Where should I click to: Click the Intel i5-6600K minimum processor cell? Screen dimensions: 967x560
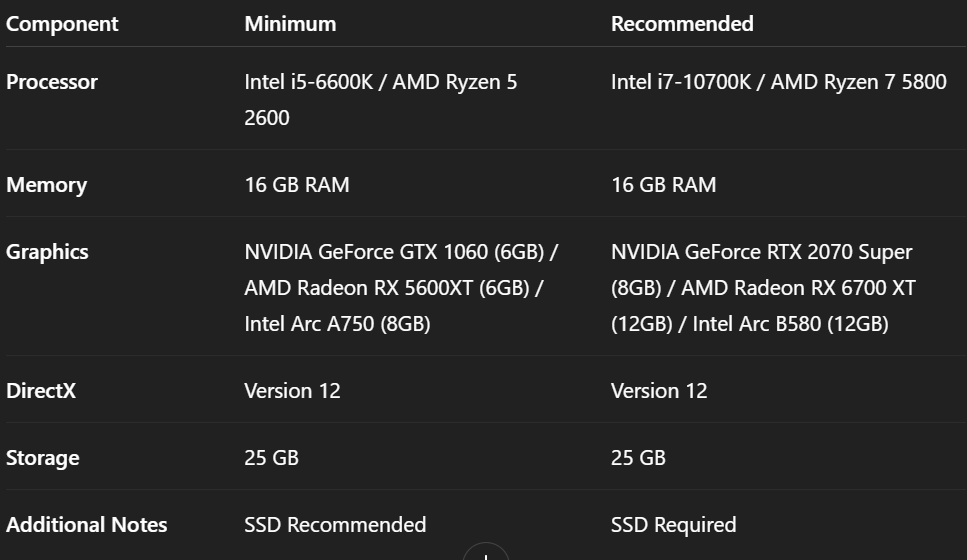(380, 99)
